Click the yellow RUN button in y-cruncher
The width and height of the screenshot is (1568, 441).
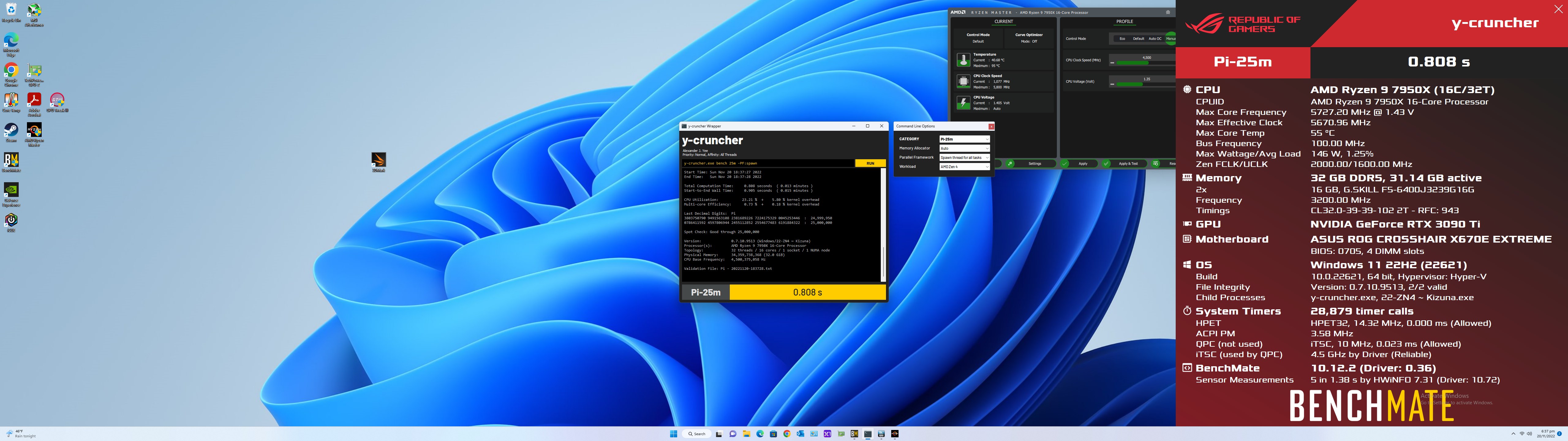pos(870,163)
